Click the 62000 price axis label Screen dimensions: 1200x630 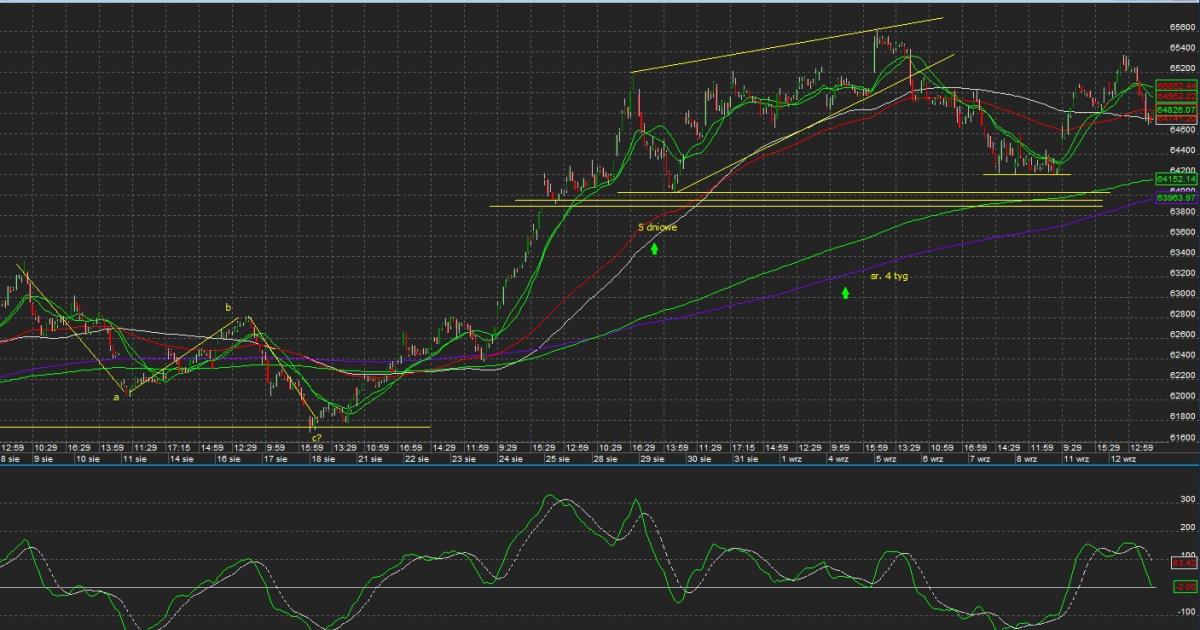tap(1180, 396)
